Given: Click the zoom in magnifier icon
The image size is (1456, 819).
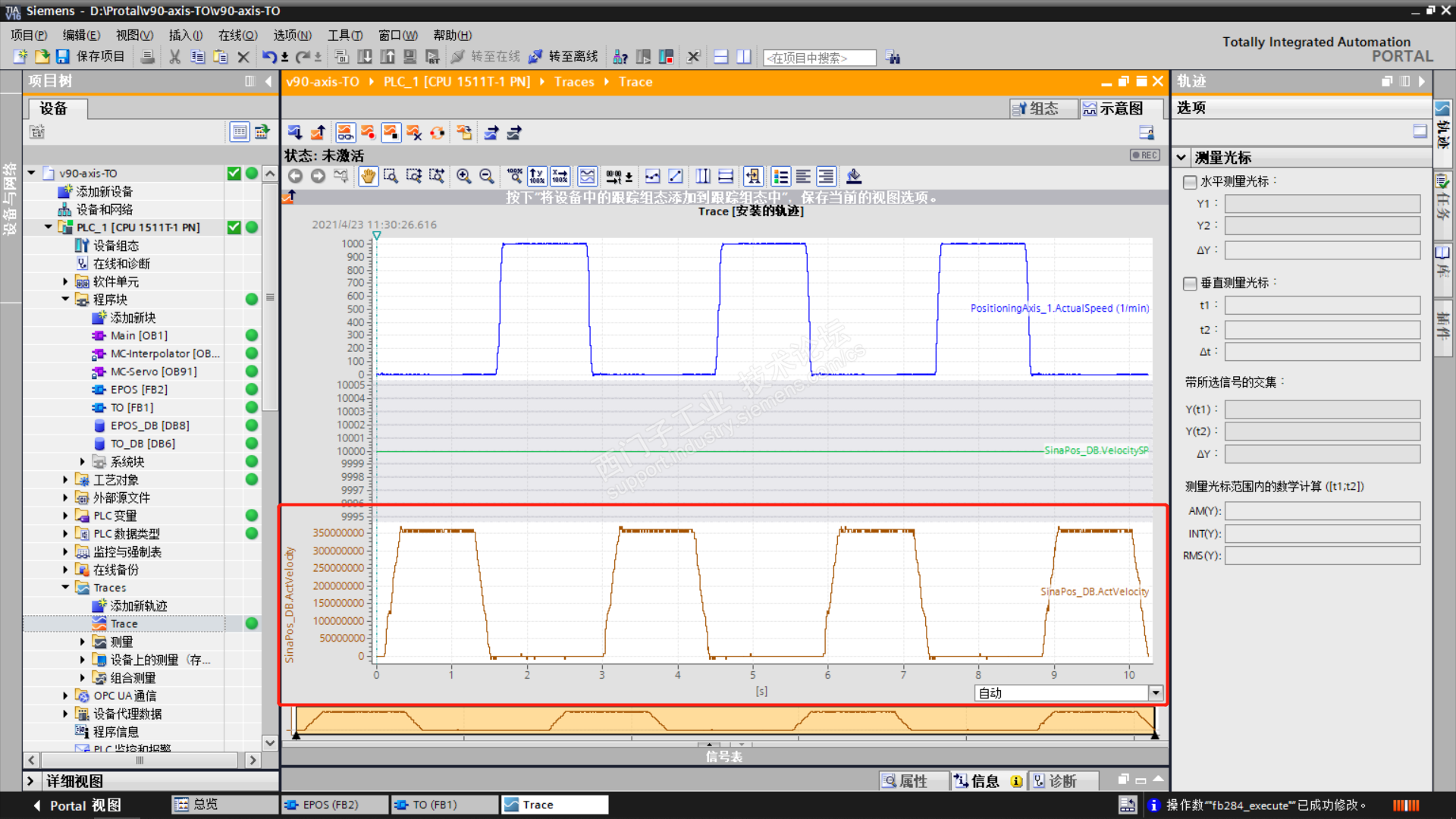Looking at the screenshot, I should point(463,177).
